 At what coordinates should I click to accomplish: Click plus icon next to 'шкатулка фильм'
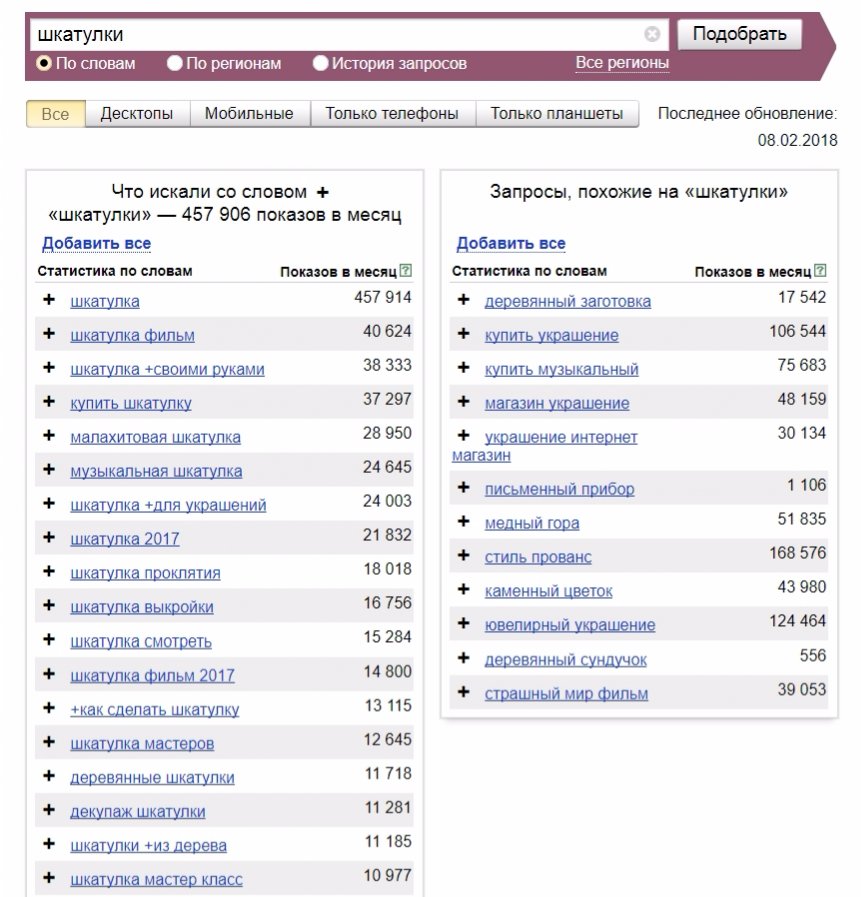click(49, 334)
